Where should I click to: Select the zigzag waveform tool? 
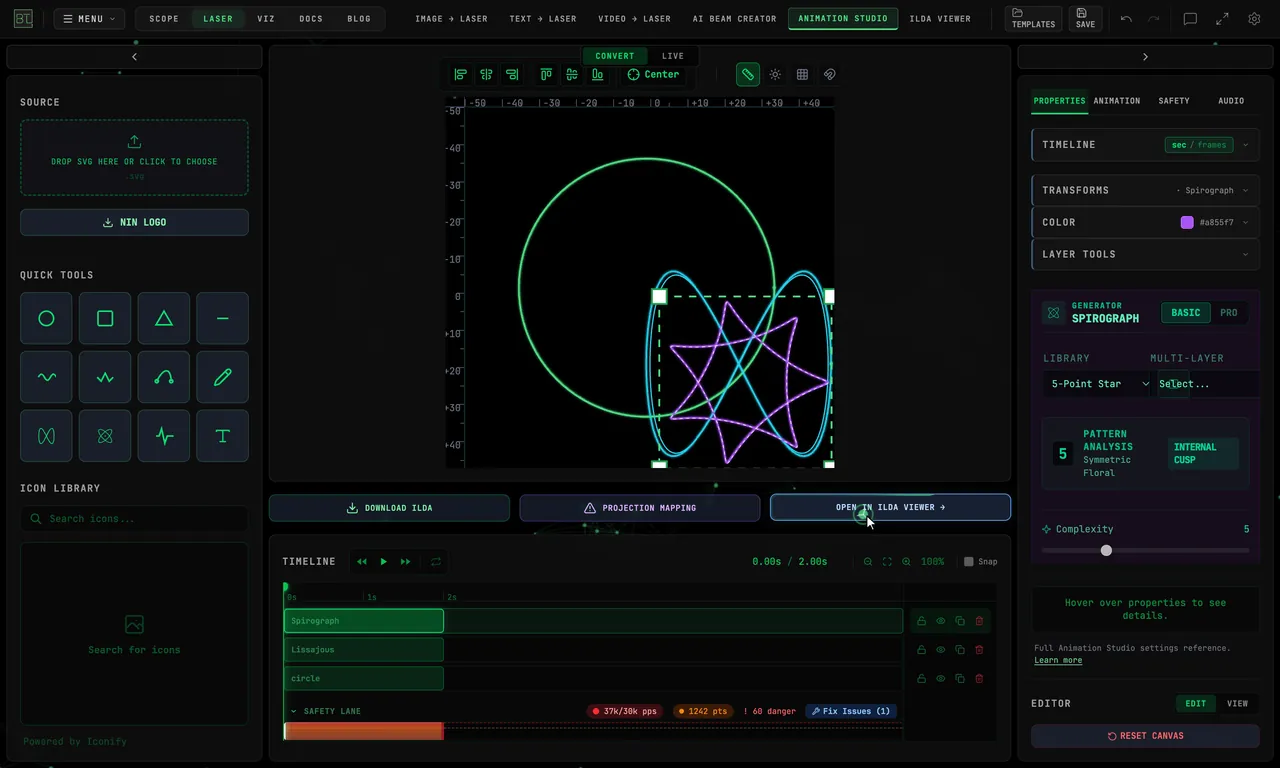(105, 378)
